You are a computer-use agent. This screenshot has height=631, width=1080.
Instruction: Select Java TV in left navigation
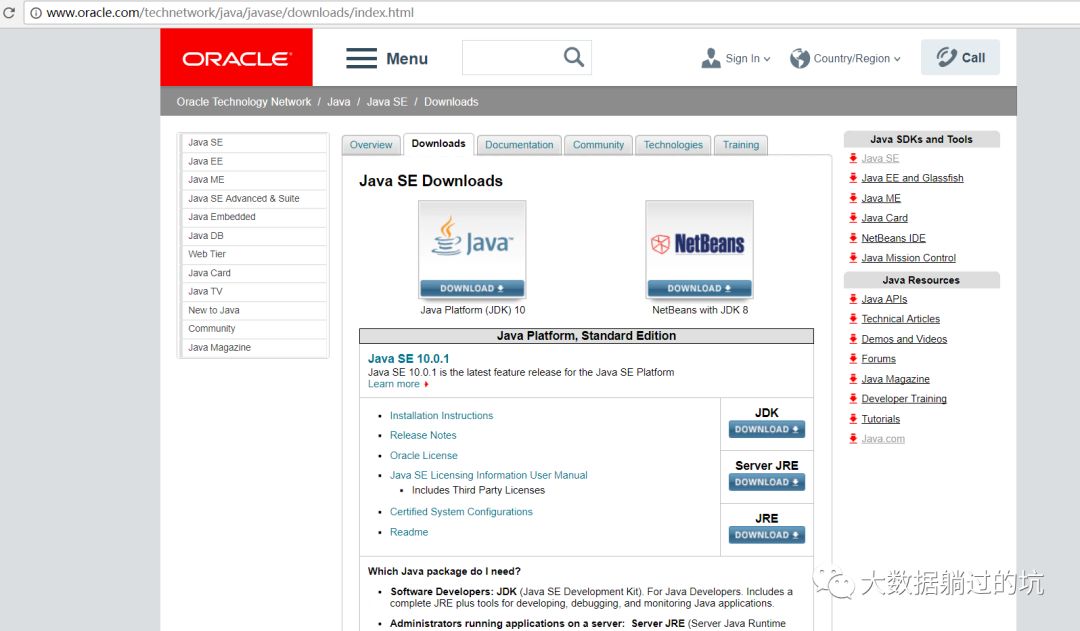[253, 291]
